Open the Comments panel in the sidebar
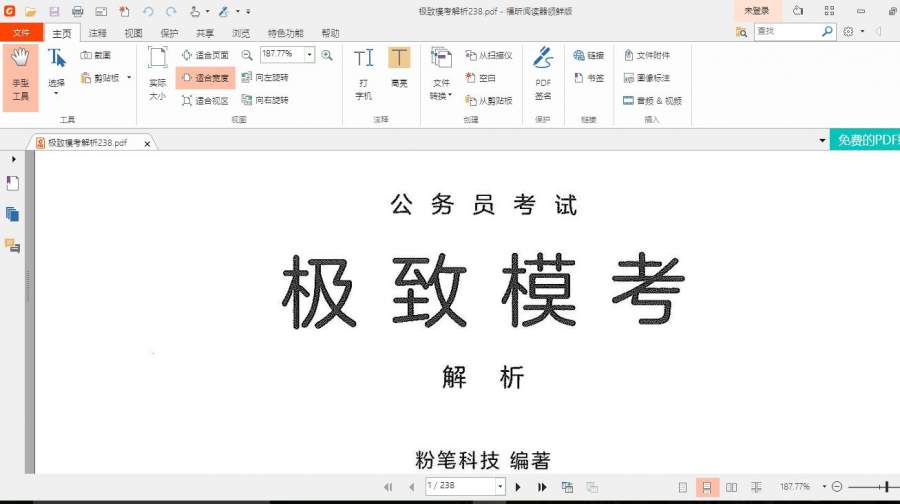 (x=13, y=246)
